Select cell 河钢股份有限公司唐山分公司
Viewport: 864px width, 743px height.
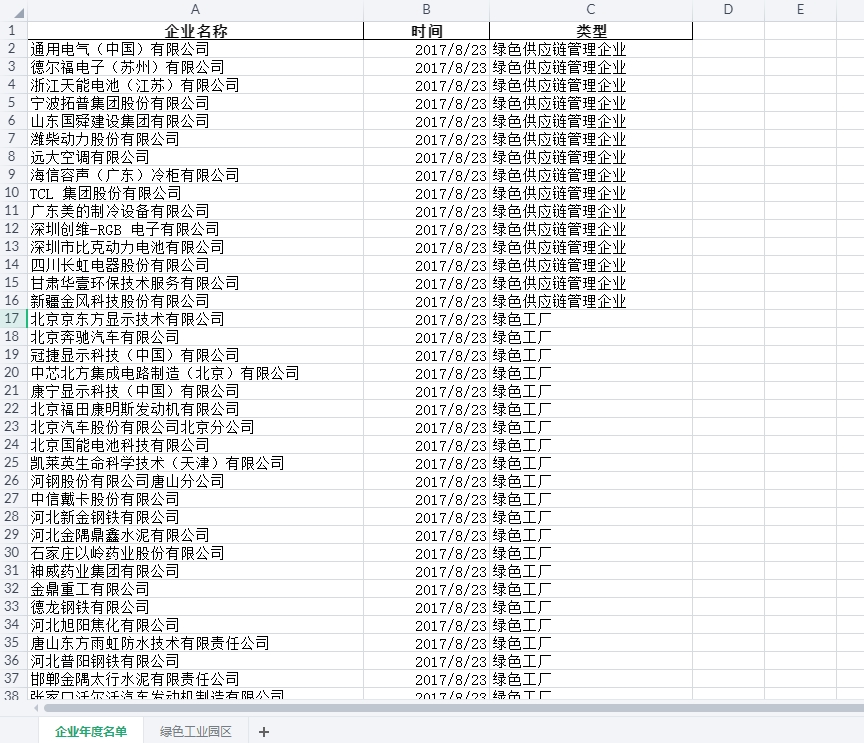[x=196, y=481]
